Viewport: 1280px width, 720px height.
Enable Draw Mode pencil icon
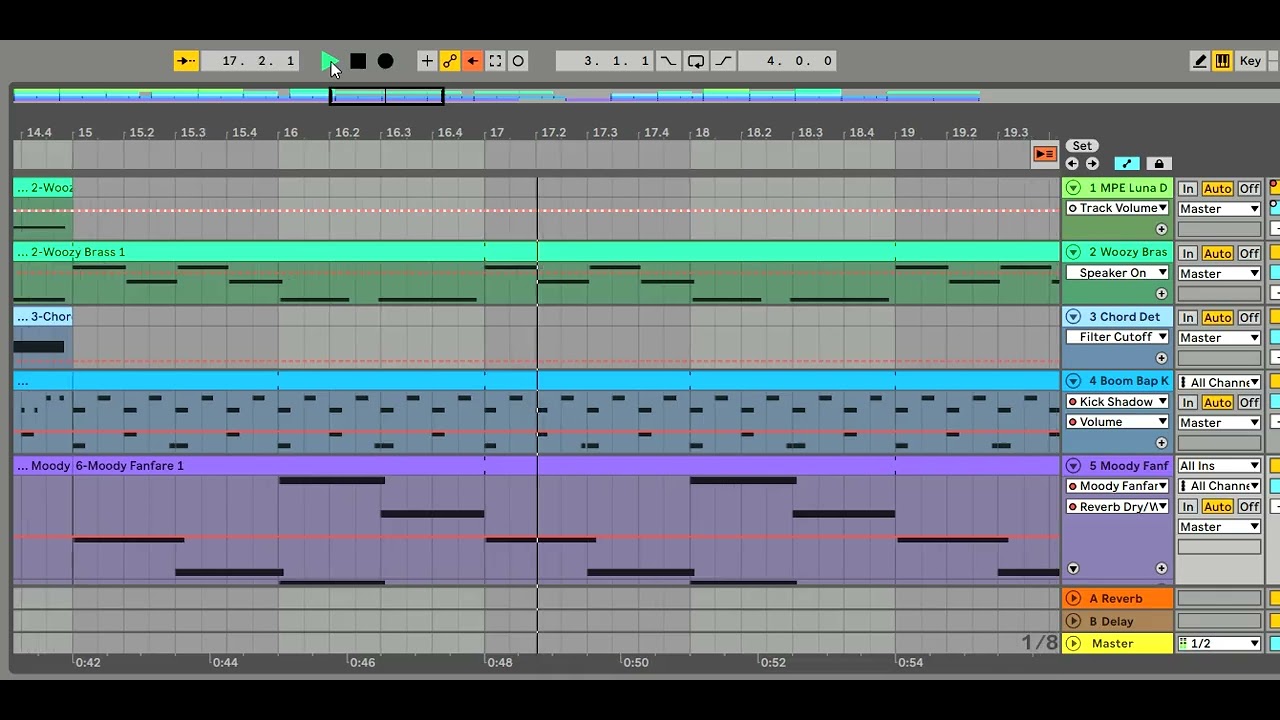[x=1200, y=61]
